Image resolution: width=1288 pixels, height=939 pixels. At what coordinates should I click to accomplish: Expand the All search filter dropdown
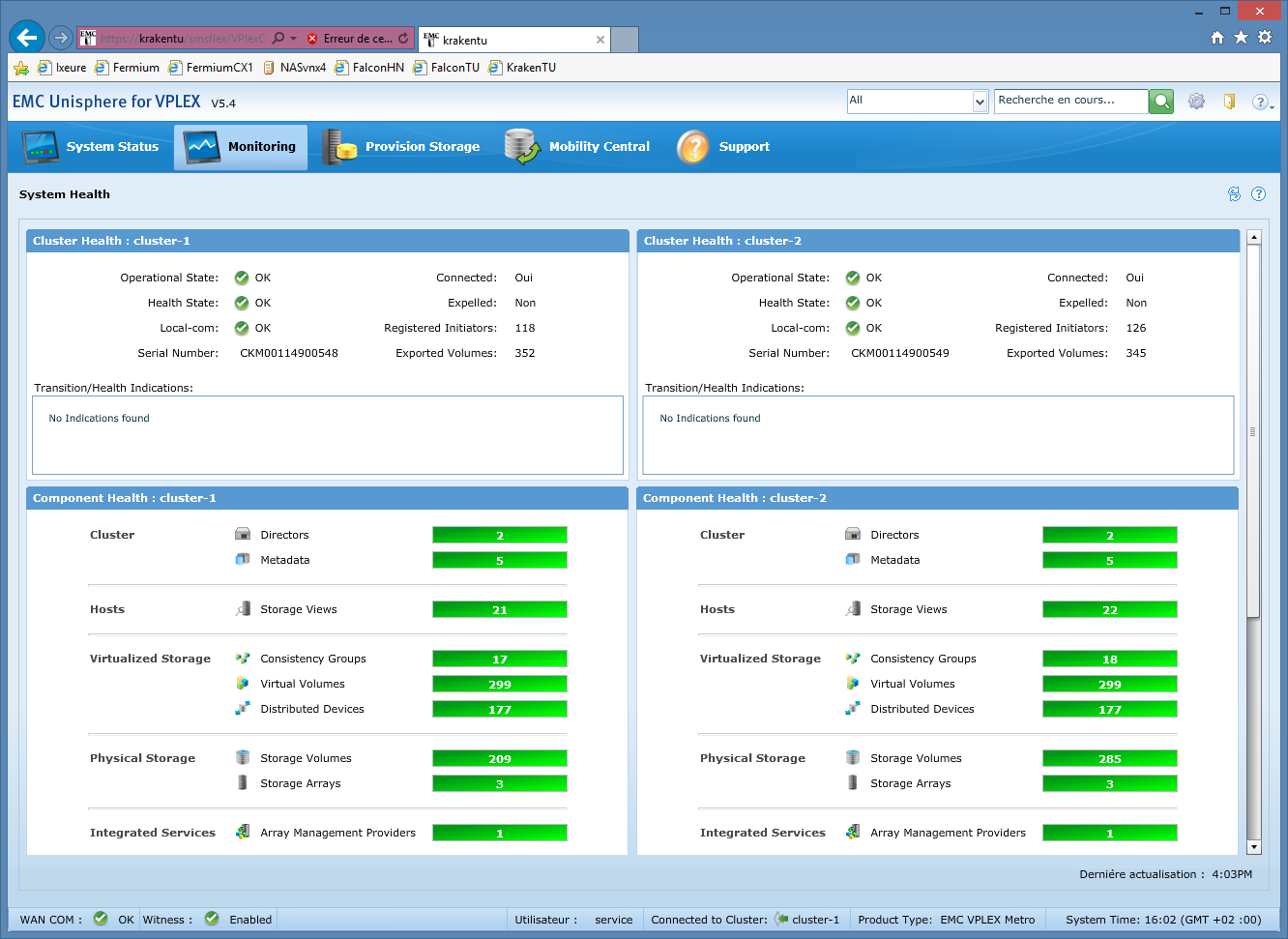point(980,102)
